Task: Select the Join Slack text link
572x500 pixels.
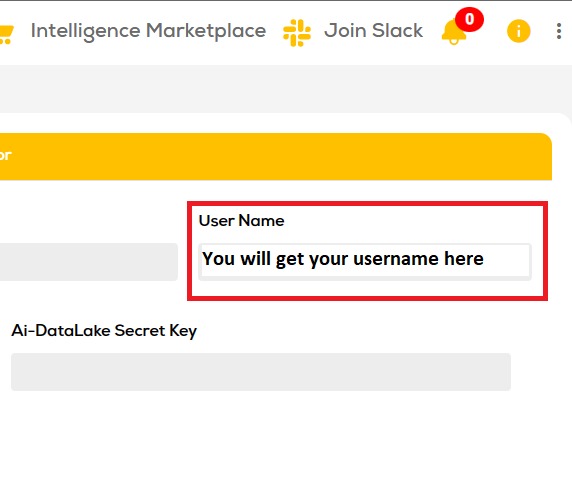Action: click(374, 30)
